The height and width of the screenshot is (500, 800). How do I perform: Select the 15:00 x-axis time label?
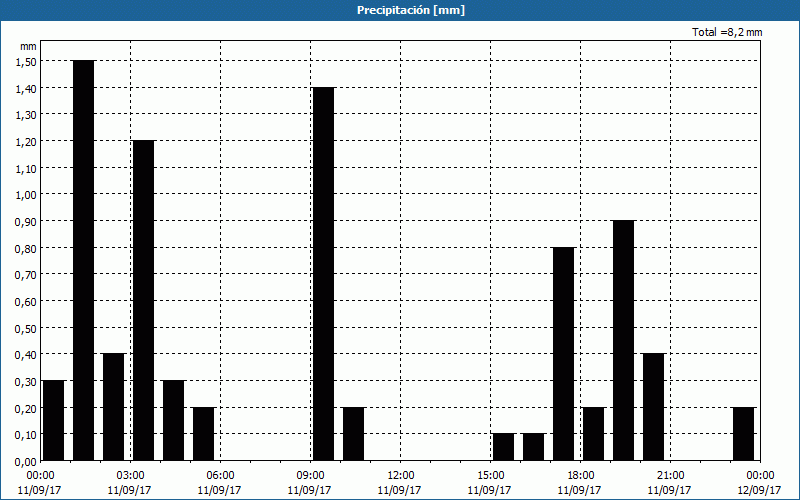tap(490, 476)
